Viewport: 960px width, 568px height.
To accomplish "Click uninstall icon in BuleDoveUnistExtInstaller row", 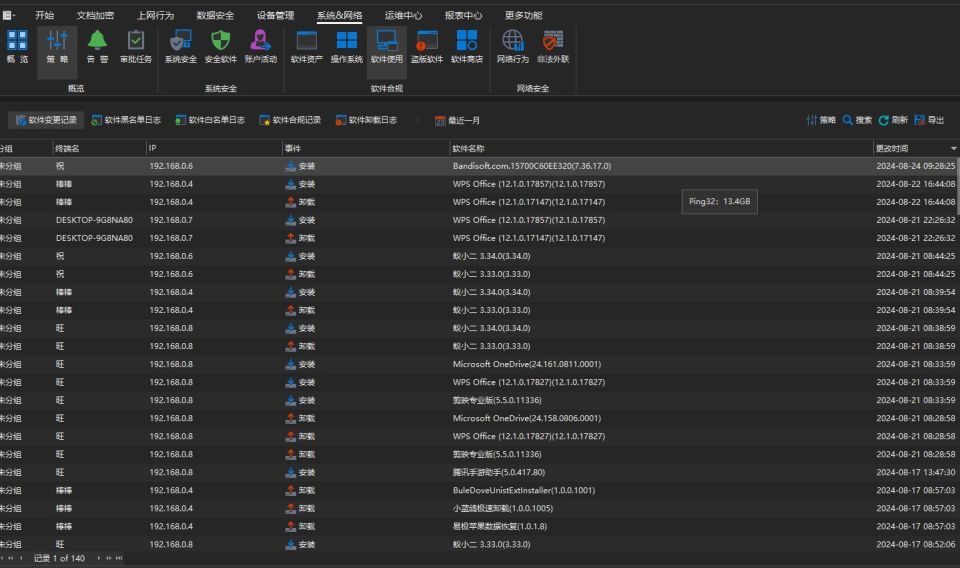I will tap(291, 490).
